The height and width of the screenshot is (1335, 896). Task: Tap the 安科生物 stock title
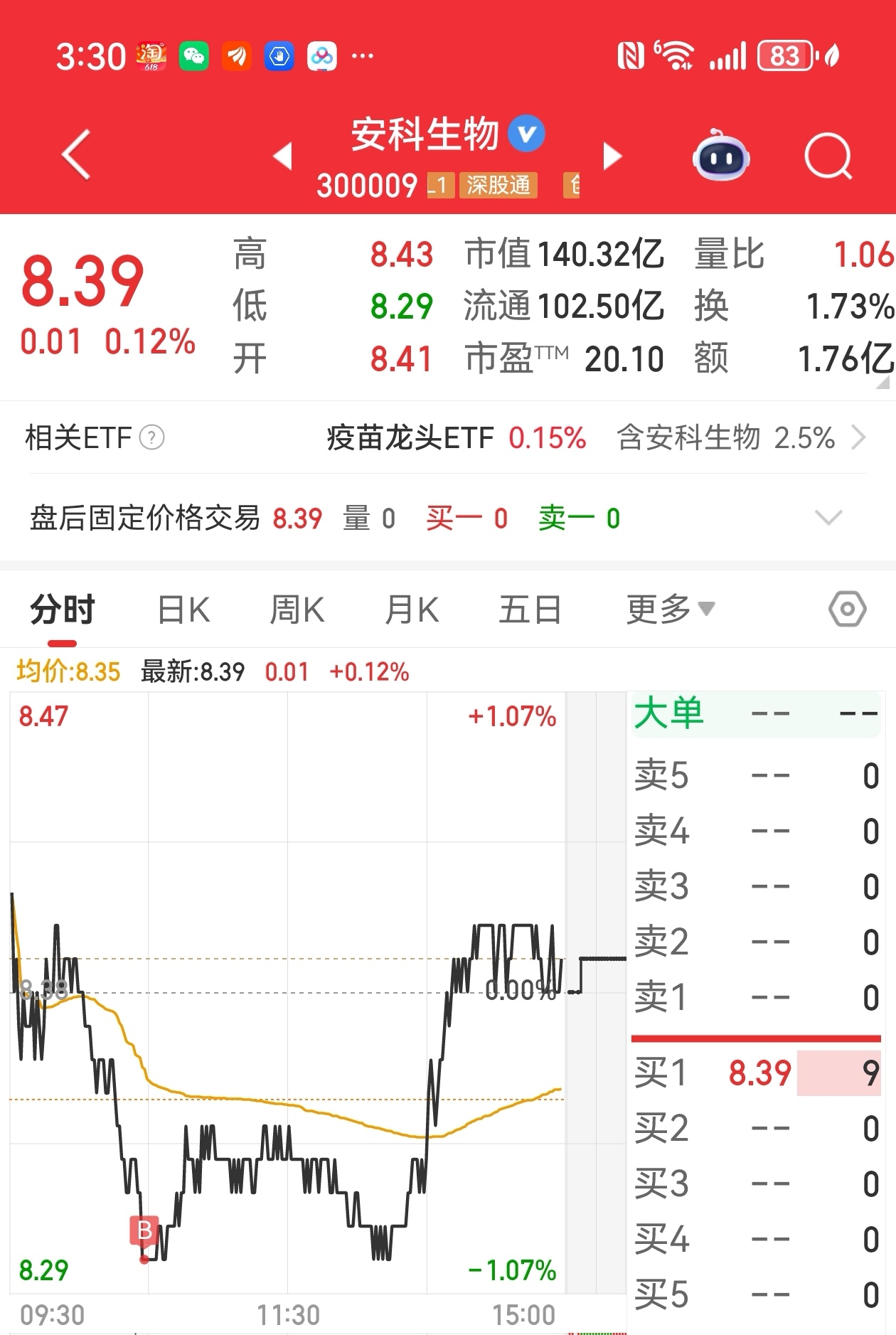(x=425, y=134)
